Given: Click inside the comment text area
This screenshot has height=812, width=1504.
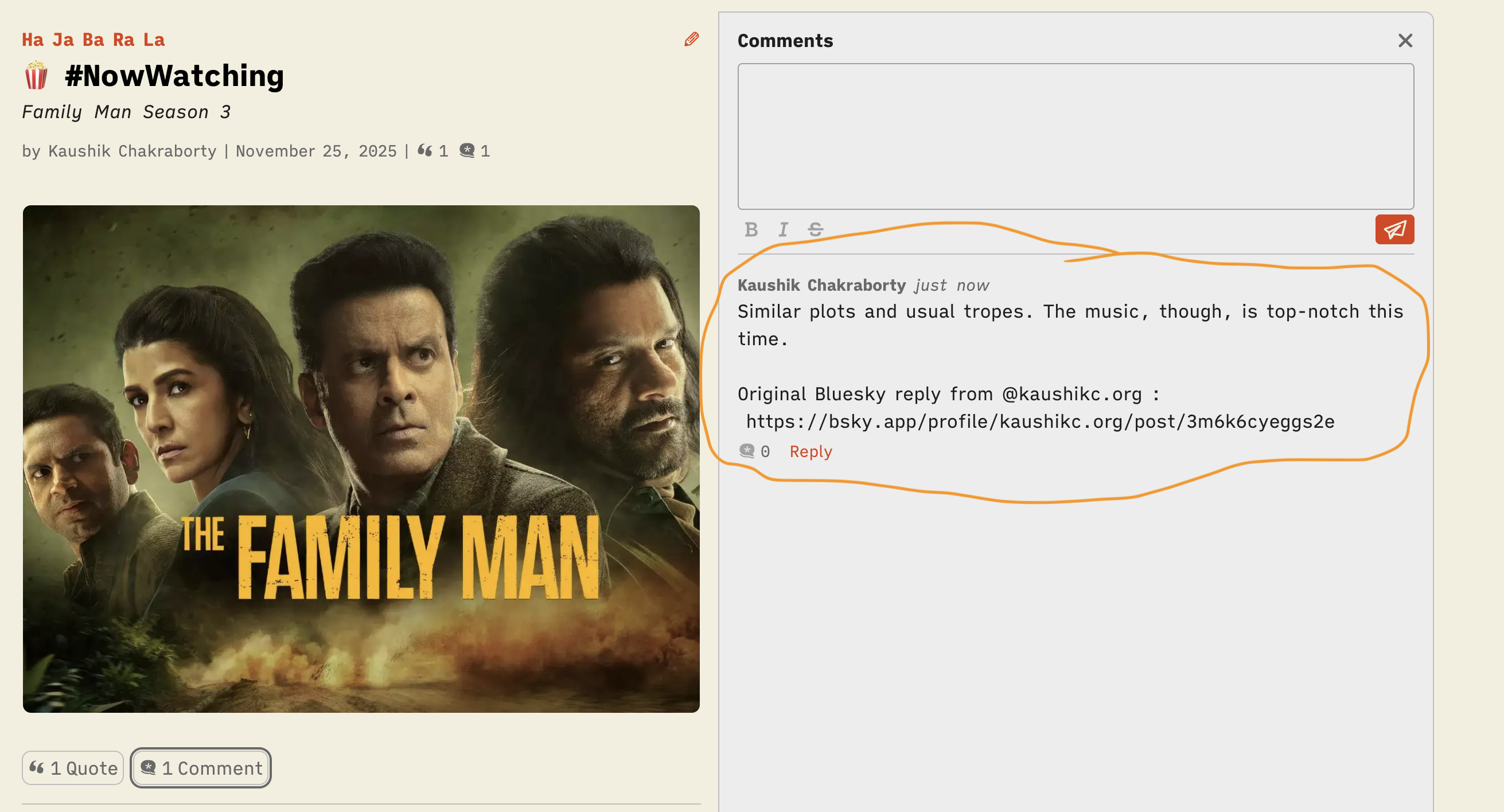Looking at the screenshot, I should click(1075, 136).
